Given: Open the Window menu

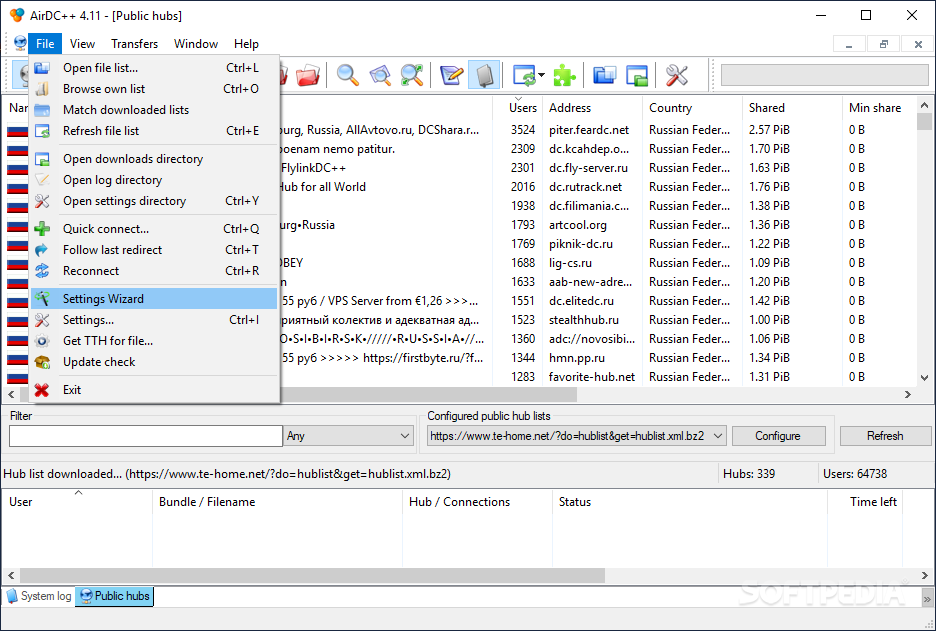Looking at the screenshot, I should [196, 44].
